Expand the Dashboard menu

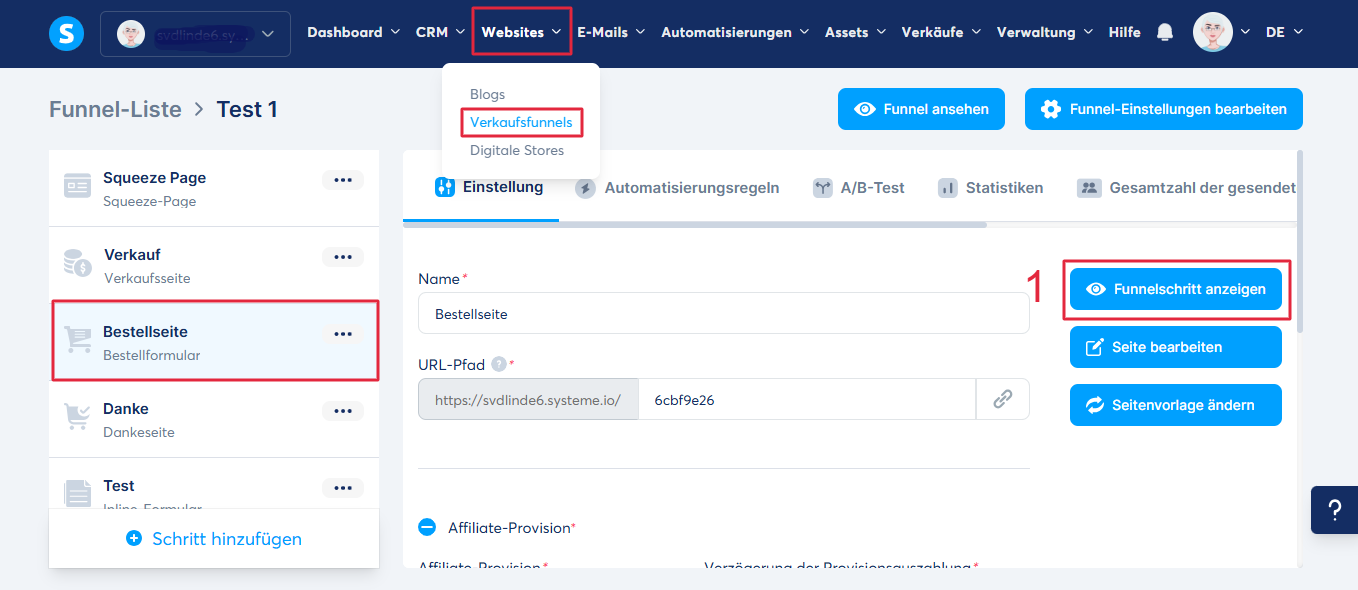click(x=354, y=32)
